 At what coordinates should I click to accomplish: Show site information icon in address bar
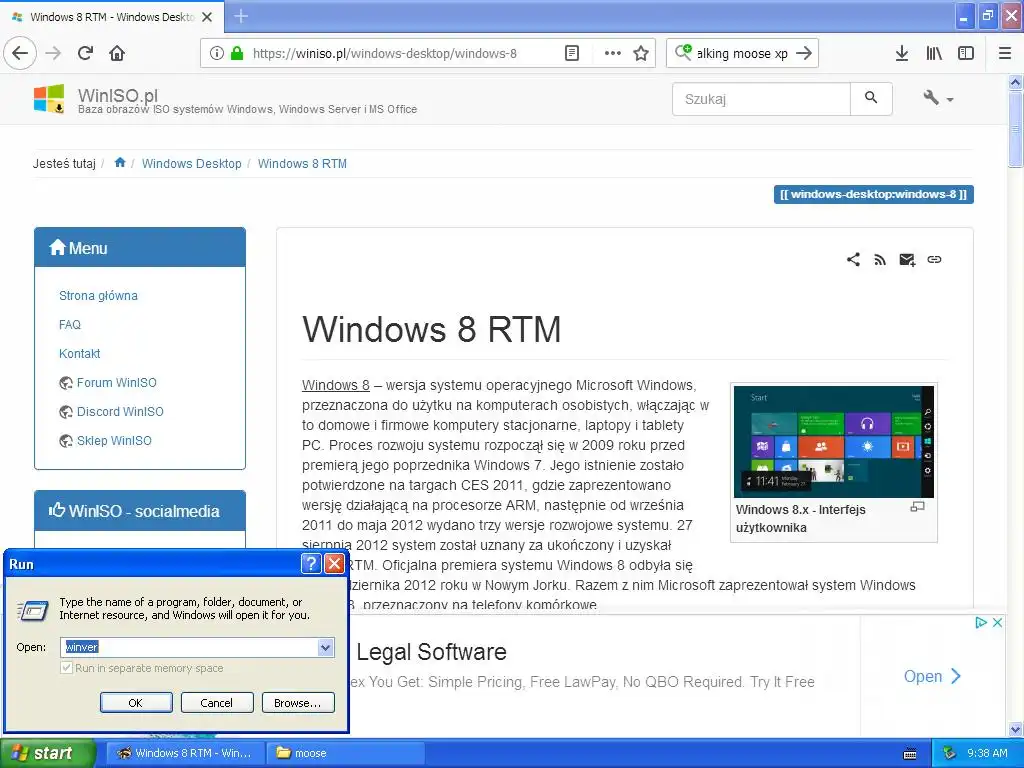[217, 53]
